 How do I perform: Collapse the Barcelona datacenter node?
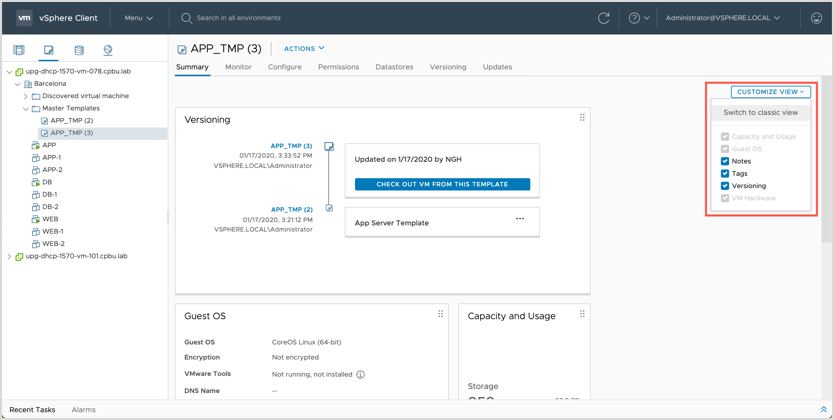[18, 83]
